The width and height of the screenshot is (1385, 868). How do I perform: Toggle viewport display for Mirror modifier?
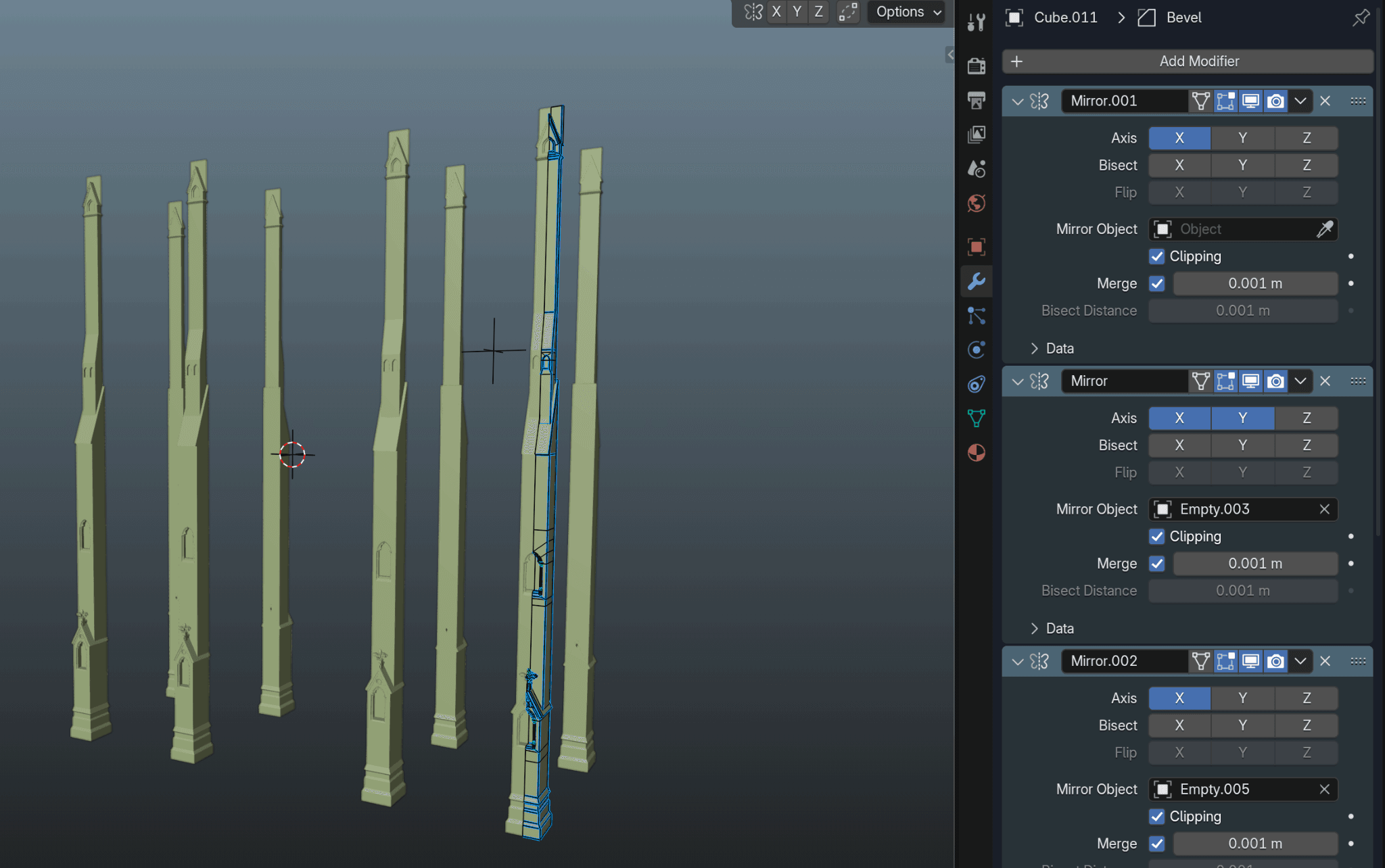(x=1250, y=381)
